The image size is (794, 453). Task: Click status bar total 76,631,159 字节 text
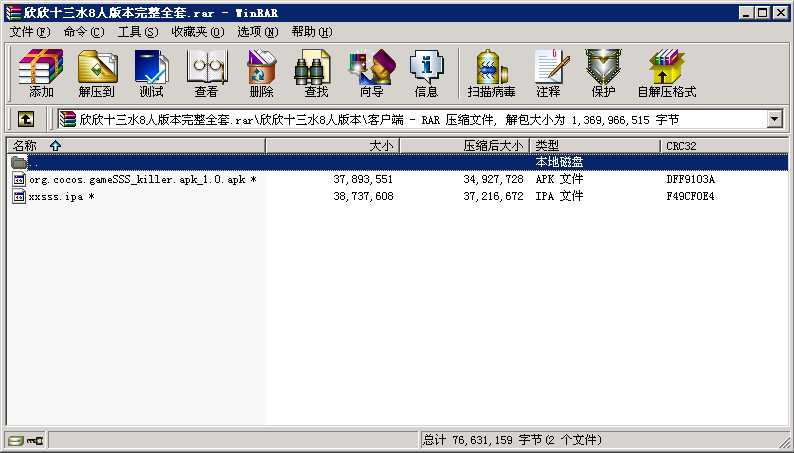pyautogui.click(x=512, y=440)
